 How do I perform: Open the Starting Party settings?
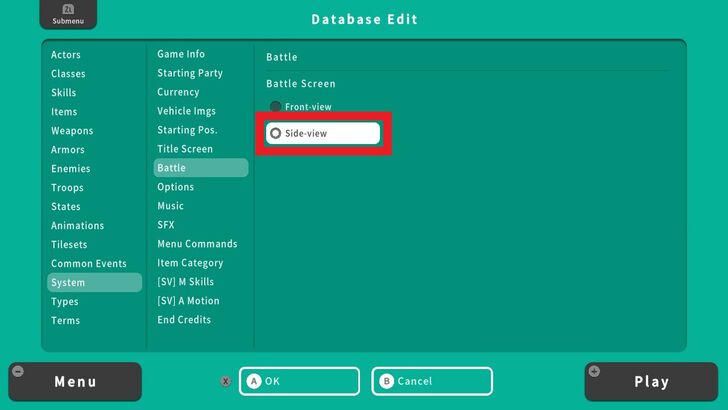click(x=190, y=74)
